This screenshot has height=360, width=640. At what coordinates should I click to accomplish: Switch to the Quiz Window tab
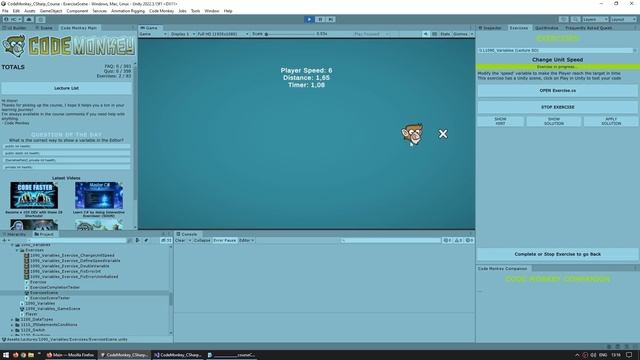point(547,28)
